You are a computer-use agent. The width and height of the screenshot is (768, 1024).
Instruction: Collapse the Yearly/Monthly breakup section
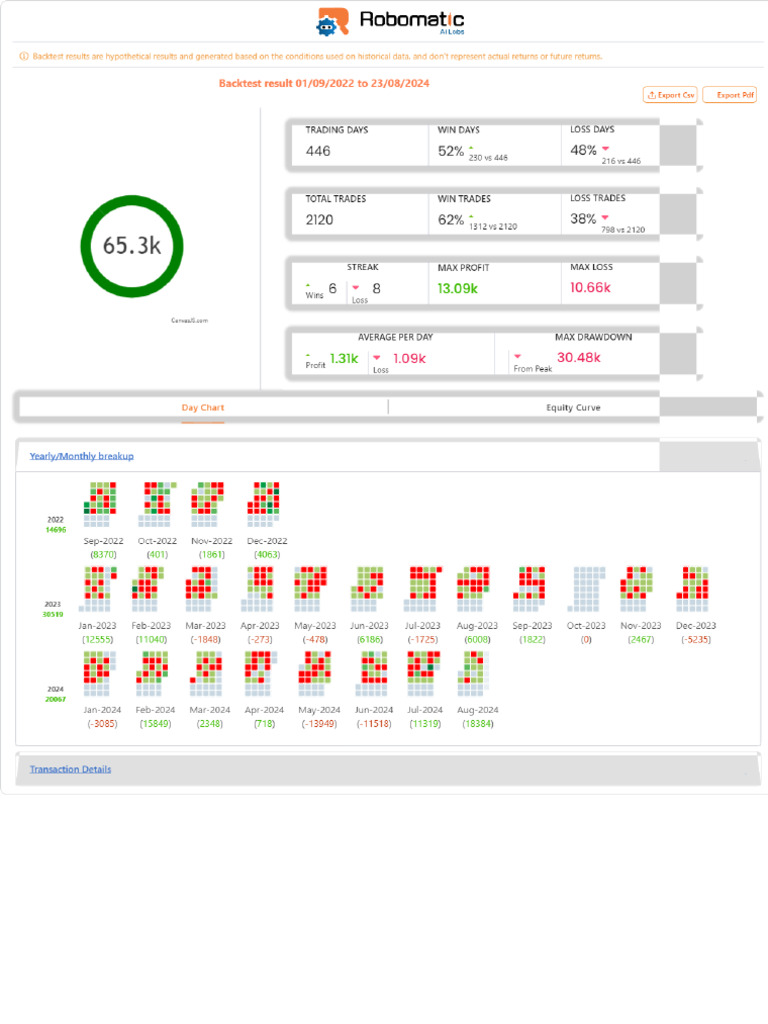[82, 456]
